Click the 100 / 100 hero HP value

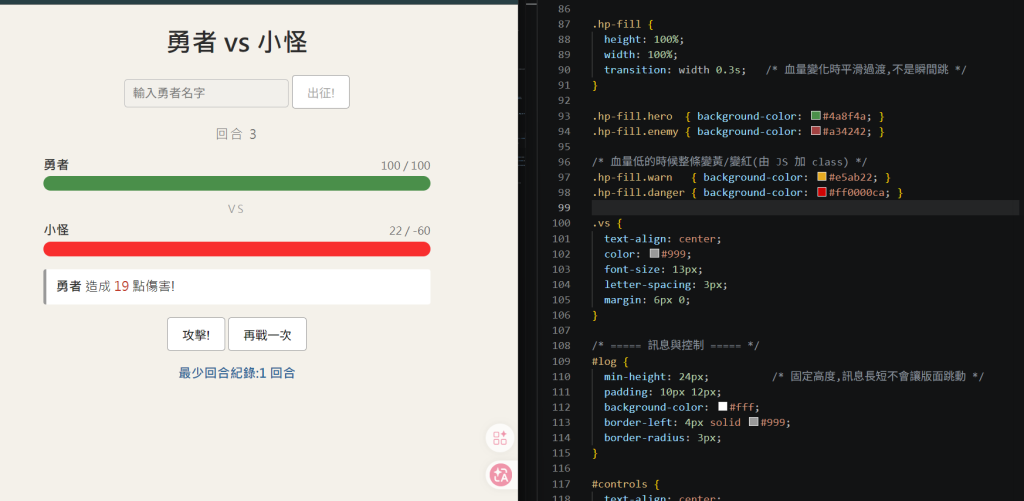406,166
